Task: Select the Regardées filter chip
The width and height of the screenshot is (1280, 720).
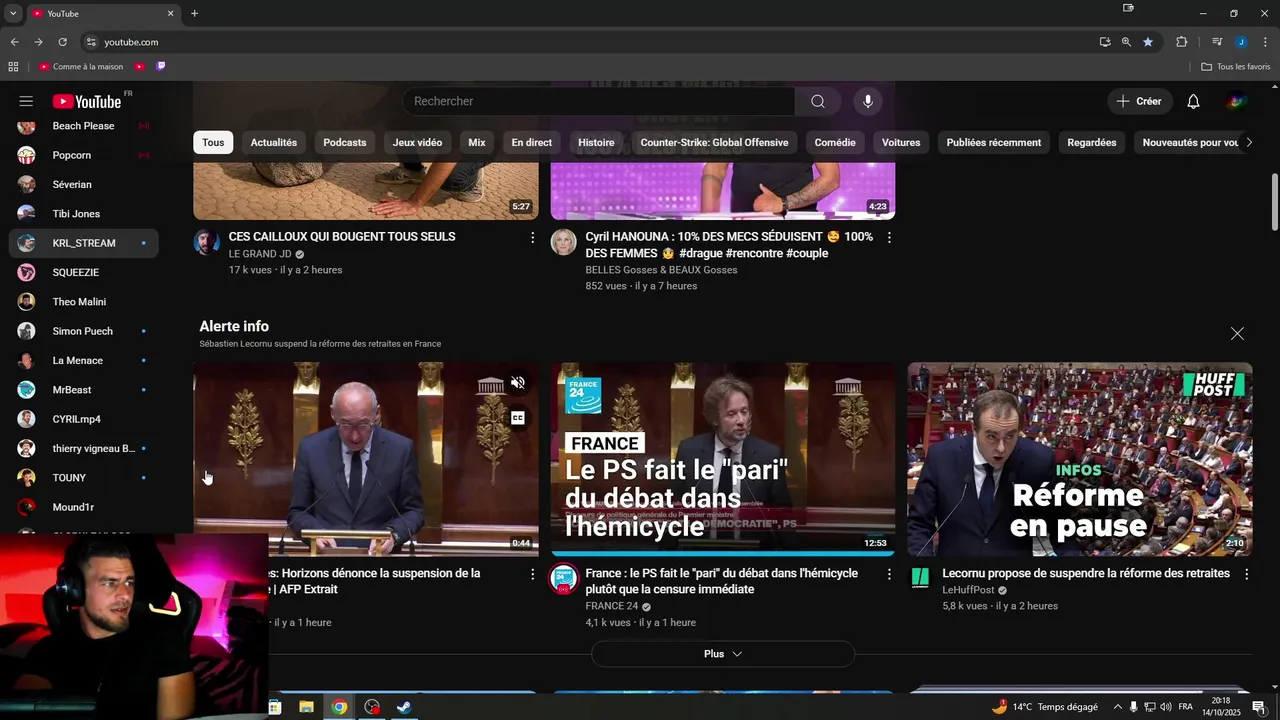Action: click(1092, 142)
